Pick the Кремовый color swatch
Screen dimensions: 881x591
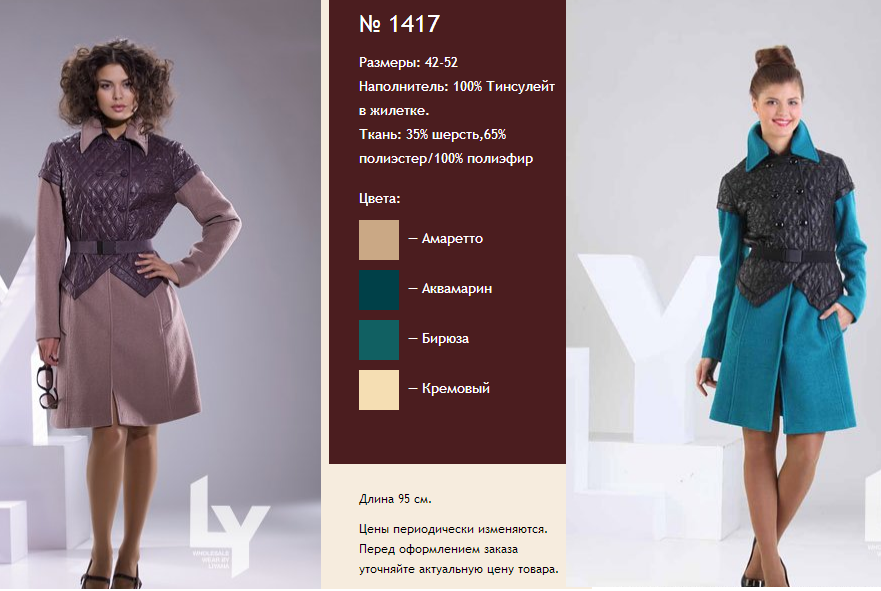click(379, 390)
